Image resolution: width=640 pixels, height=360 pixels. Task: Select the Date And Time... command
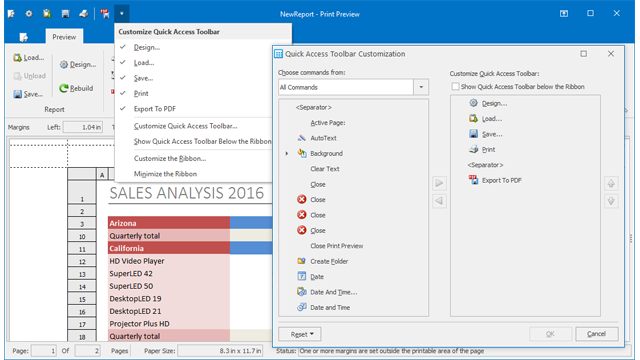click(333, 292)
